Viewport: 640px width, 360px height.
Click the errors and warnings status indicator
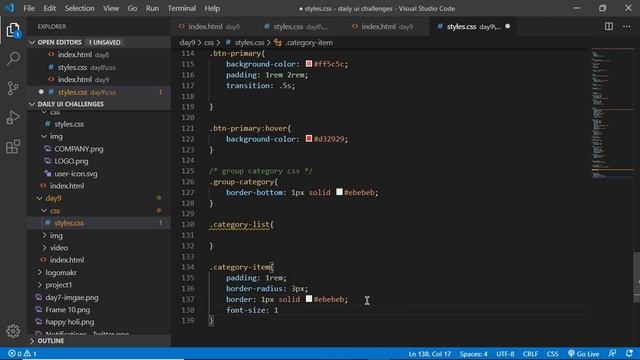pyautogui.click(x=22, y=354)
